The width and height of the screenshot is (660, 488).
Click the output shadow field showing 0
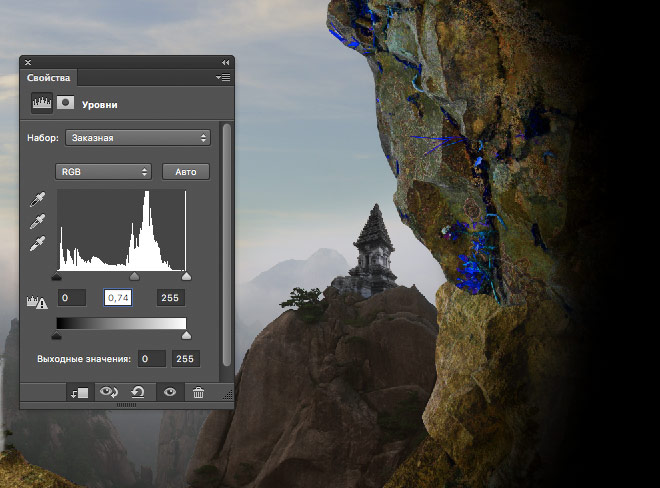click(152, 359)
